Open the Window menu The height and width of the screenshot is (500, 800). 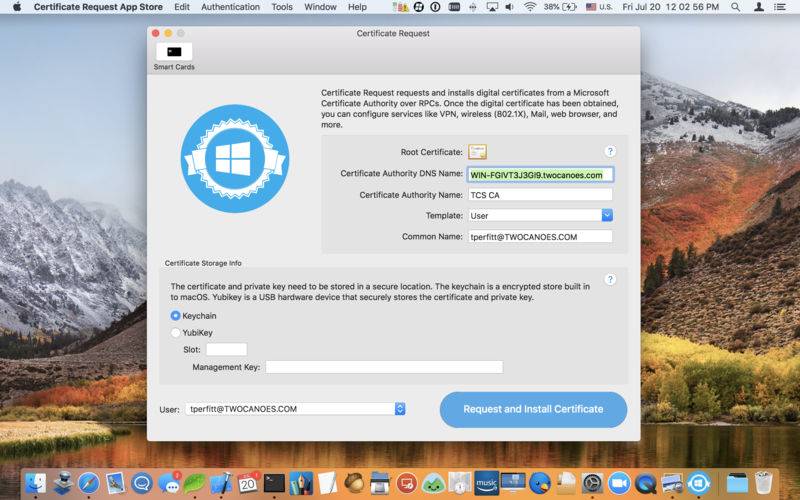[320, 7]
